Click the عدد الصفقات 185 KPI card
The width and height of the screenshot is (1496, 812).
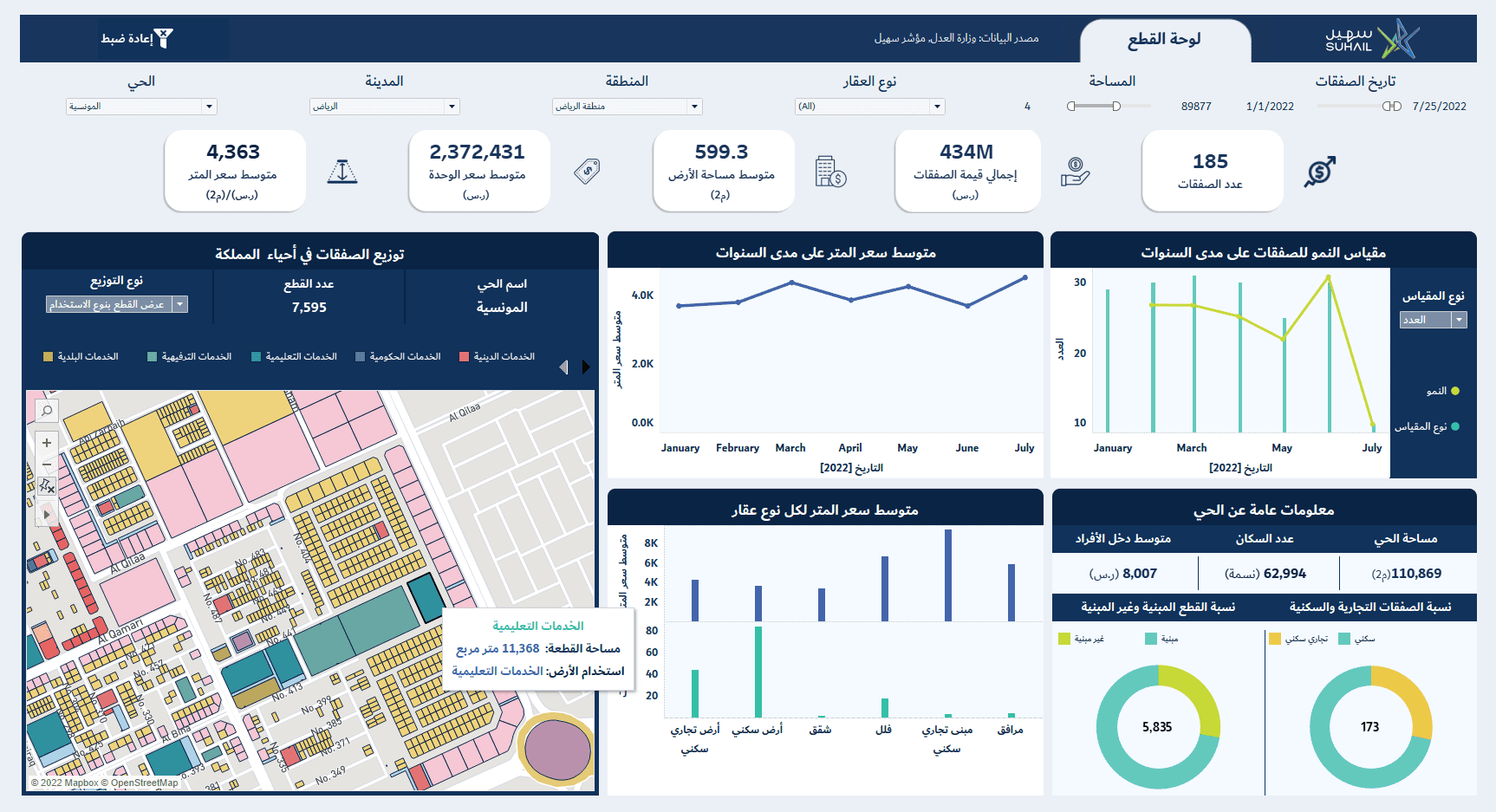[x=1211, y=171]
